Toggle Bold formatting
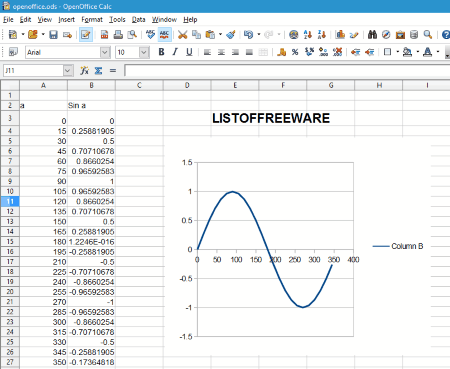 pyautogui.click(x=161, y=52)
